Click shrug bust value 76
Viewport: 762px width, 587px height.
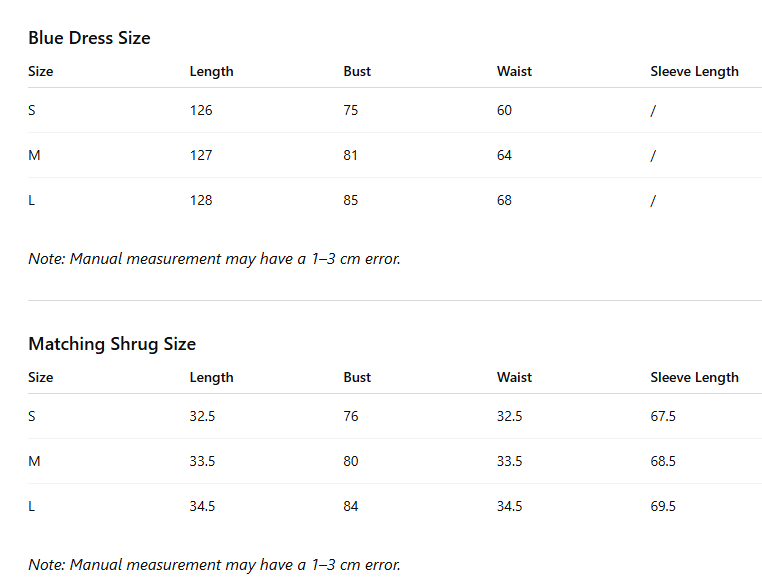click(x=350, y=416)
